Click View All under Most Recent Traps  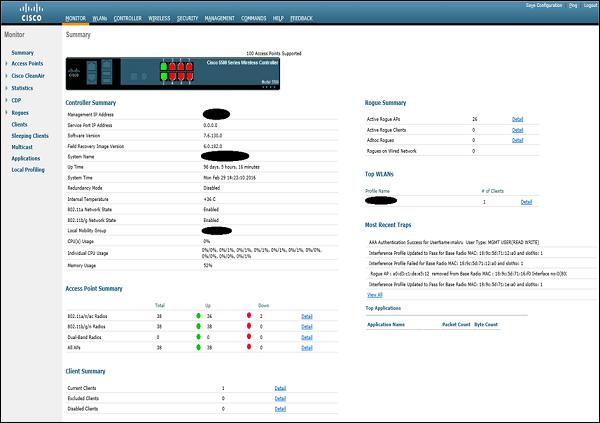point(375,295)
